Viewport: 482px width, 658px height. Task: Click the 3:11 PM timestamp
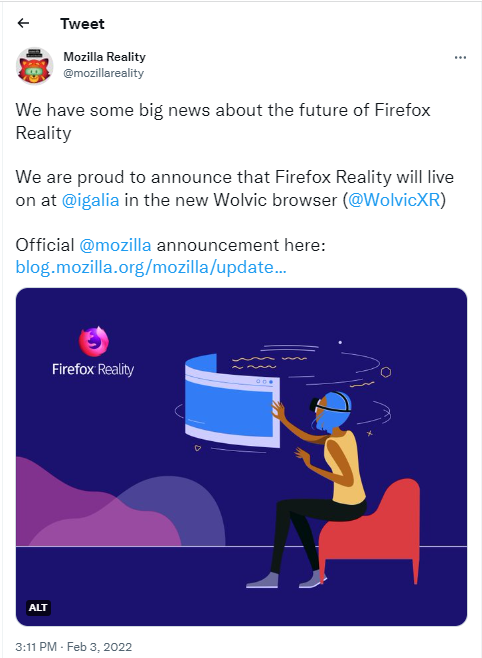tap(36, 647)
